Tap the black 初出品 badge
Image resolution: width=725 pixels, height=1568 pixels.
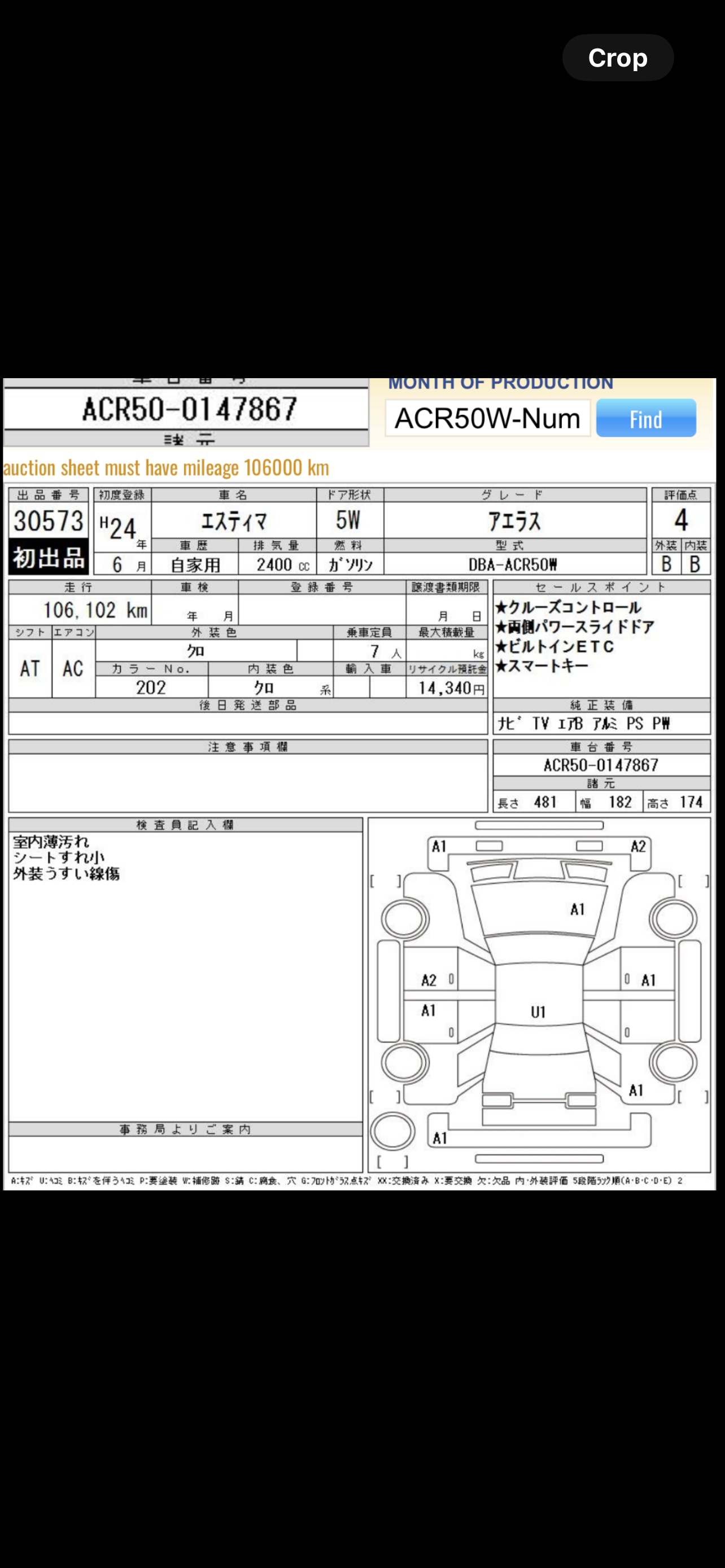[49, 558]
